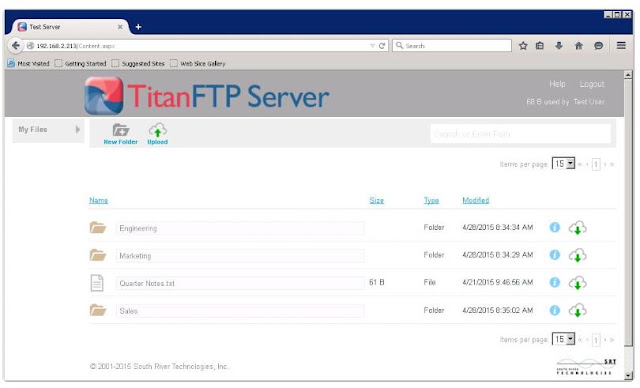Open address bar history dropdown arrow

click(372, 46)
